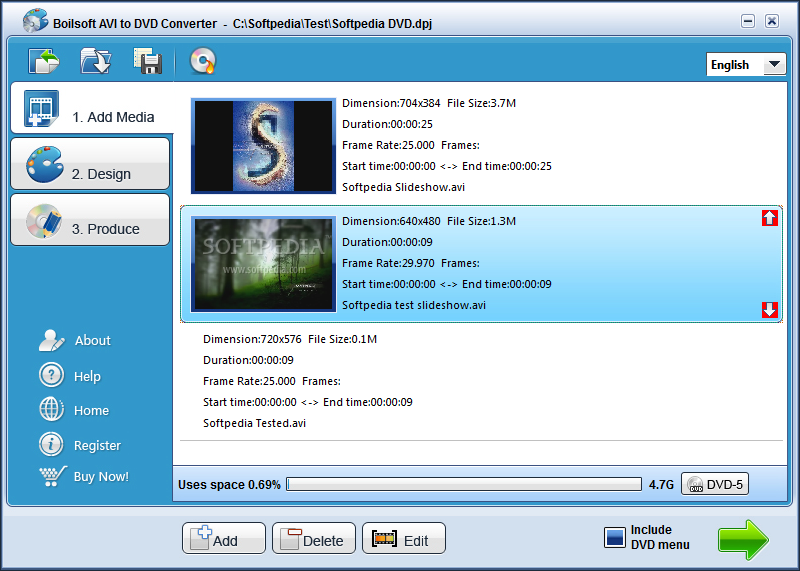The height and width of the screenshot is (571, 800).
Task: Click the new project toolbar icon
Action: tap(43, 62)
